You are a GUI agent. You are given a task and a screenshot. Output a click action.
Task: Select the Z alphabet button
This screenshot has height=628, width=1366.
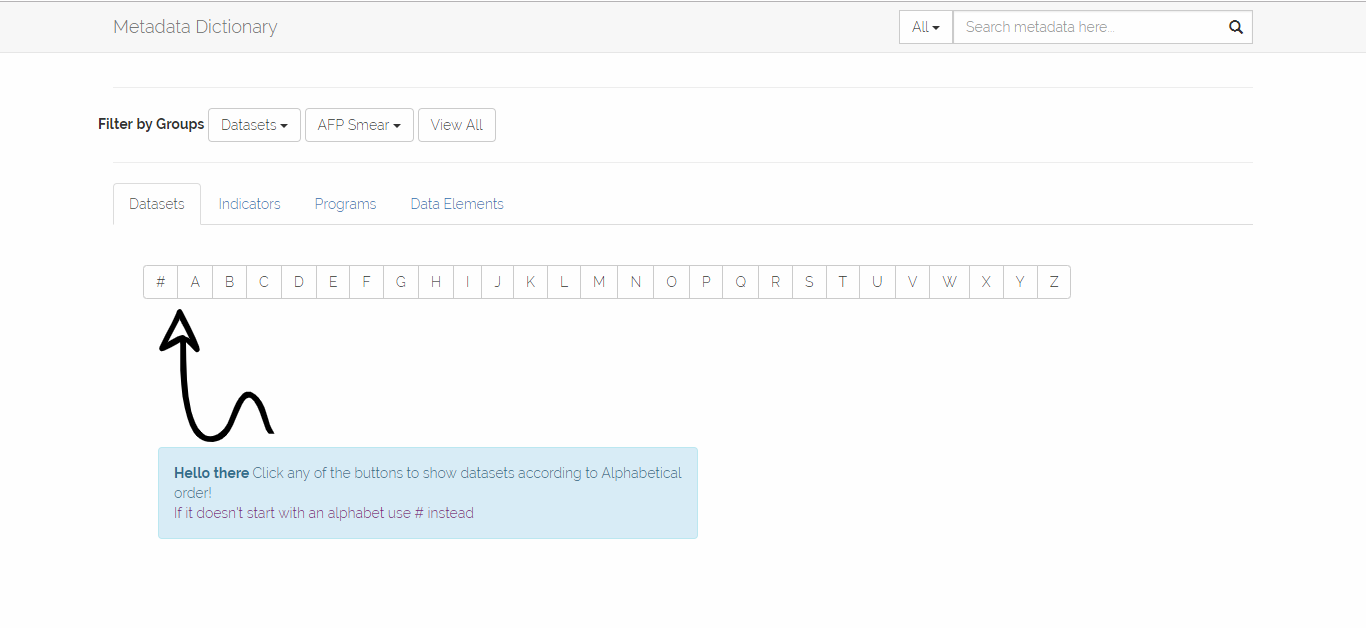(1054, 282)
